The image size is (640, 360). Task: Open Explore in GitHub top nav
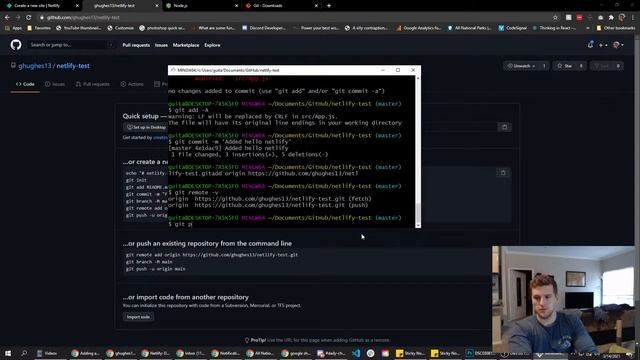212,45
